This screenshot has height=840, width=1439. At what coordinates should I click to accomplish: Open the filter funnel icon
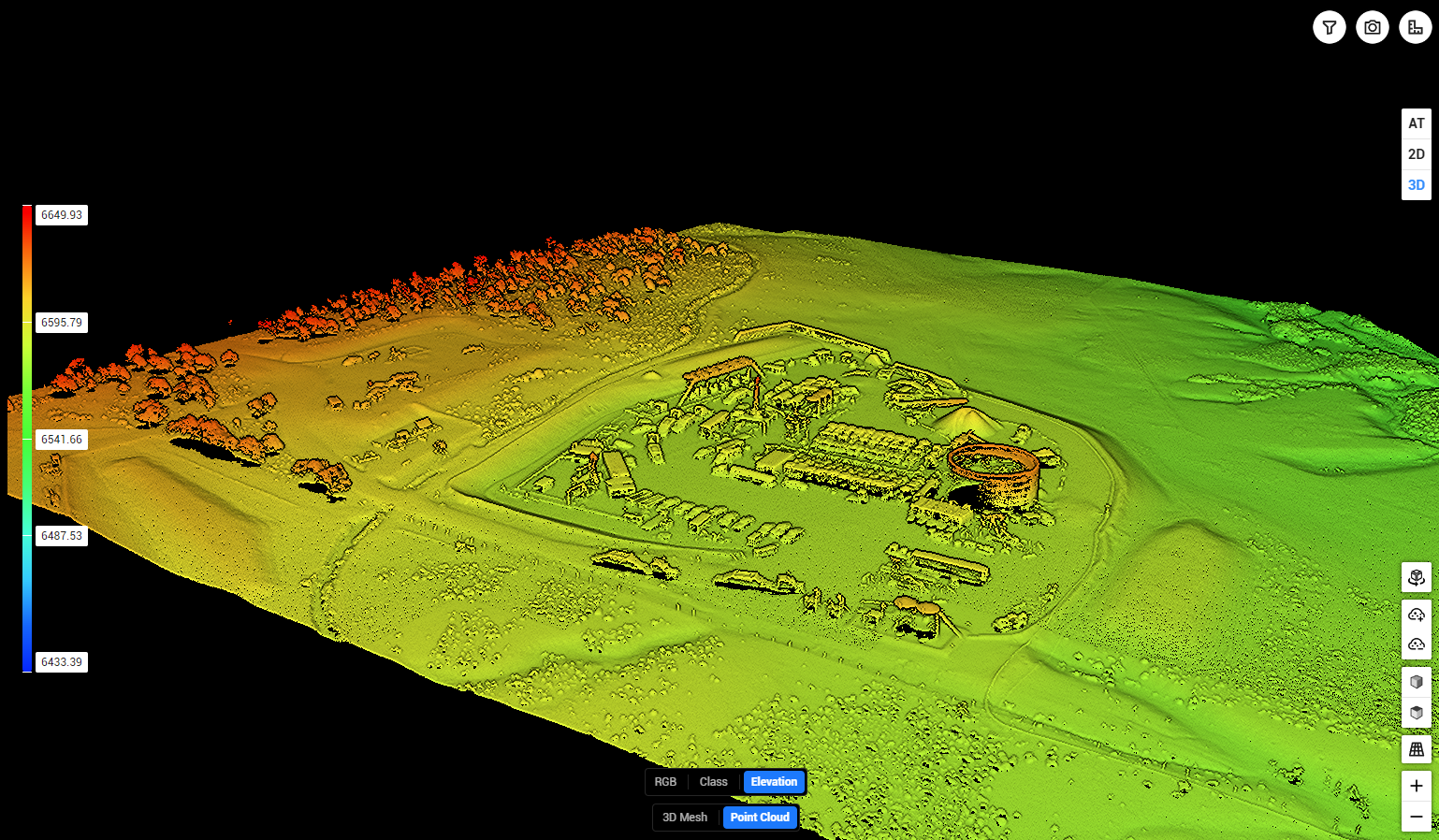pyautogui.click(x=1329, y=27)
